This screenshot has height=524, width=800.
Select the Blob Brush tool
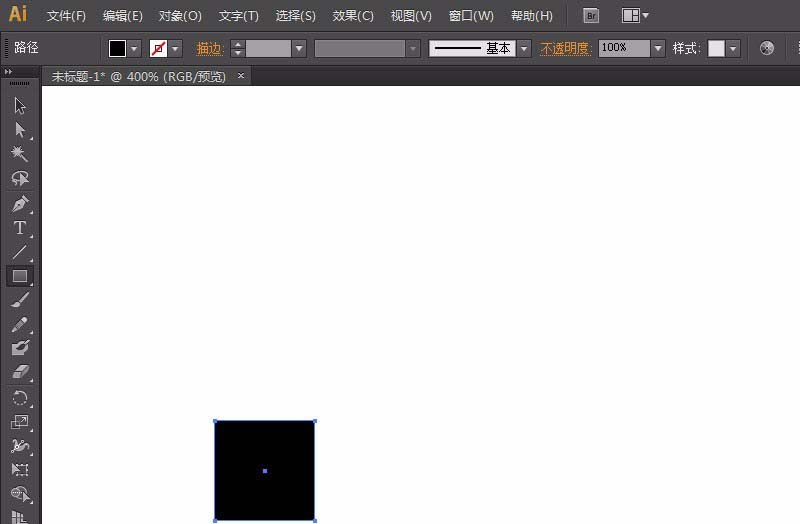click(20, 348)
